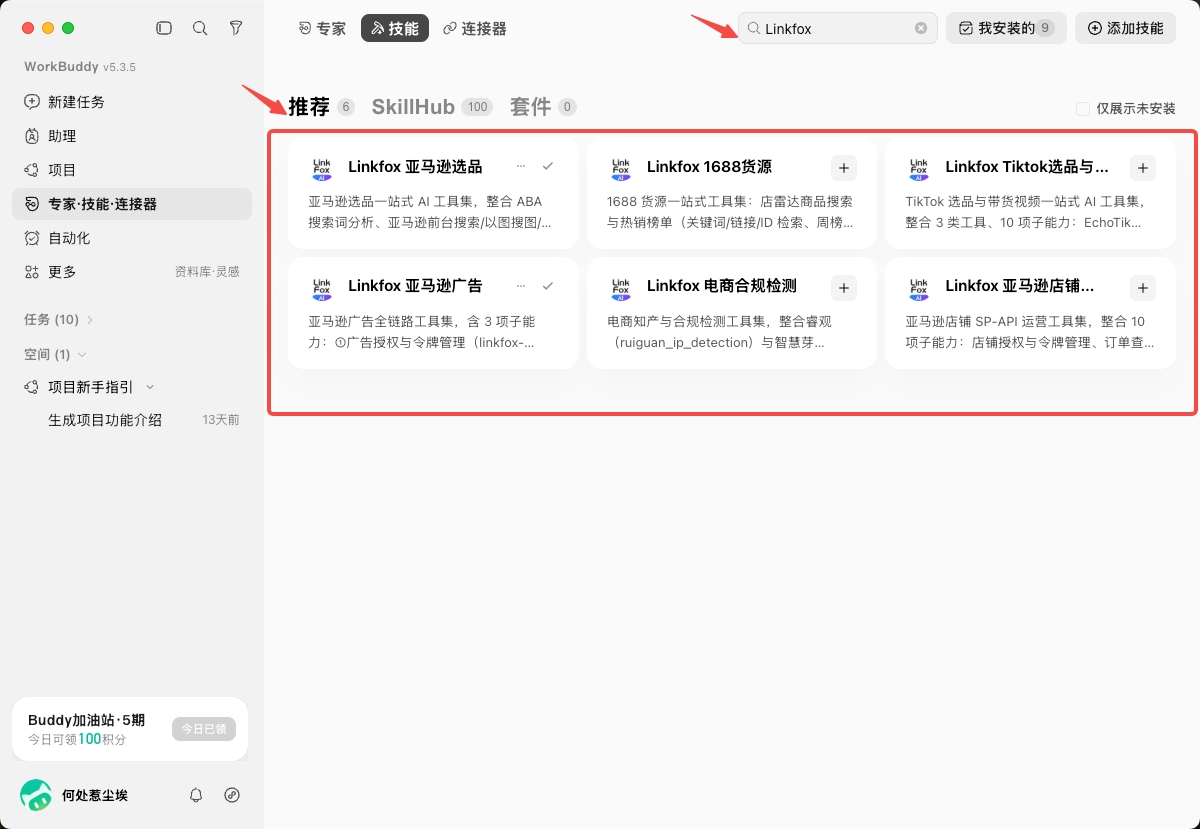Expand 任务 (10) section chevron

(x=90, y=320)
